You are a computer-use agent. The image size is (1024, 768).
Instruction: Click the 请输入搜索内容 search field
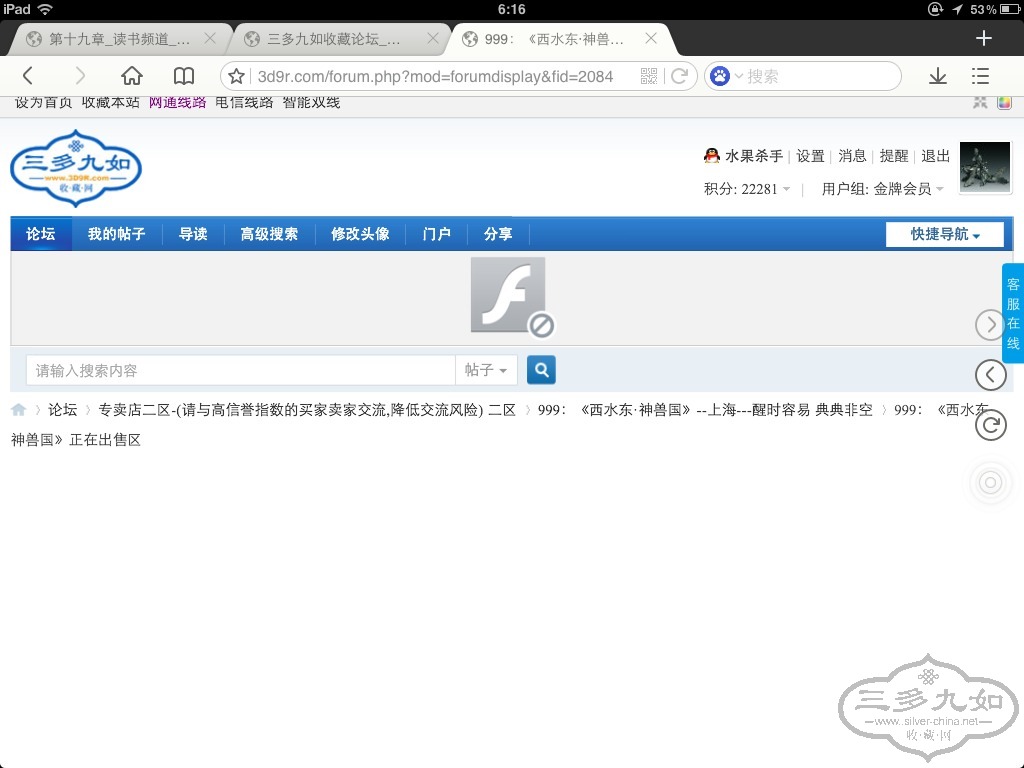240,370
